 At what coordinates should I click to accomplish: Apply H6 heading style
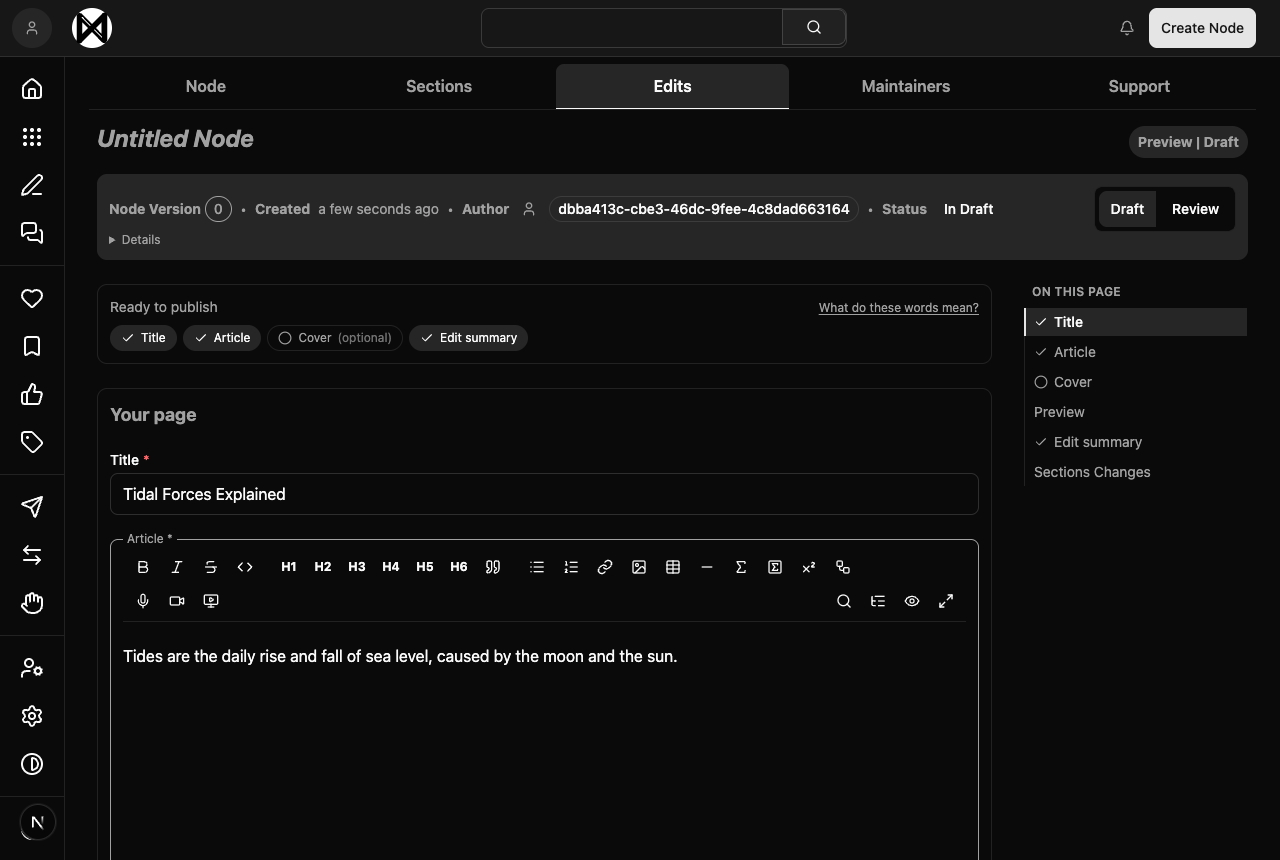[x=459, y=567]
